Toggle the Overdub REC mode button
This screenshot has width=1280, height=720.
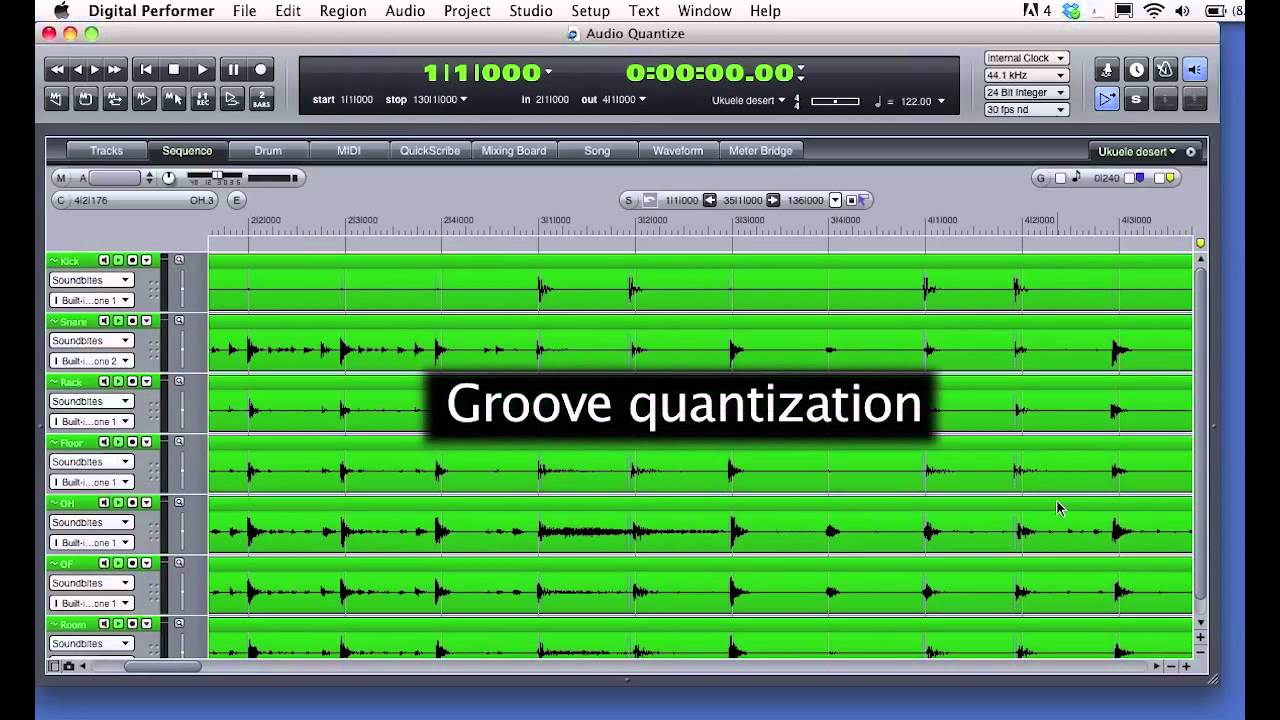coord(203,98)
